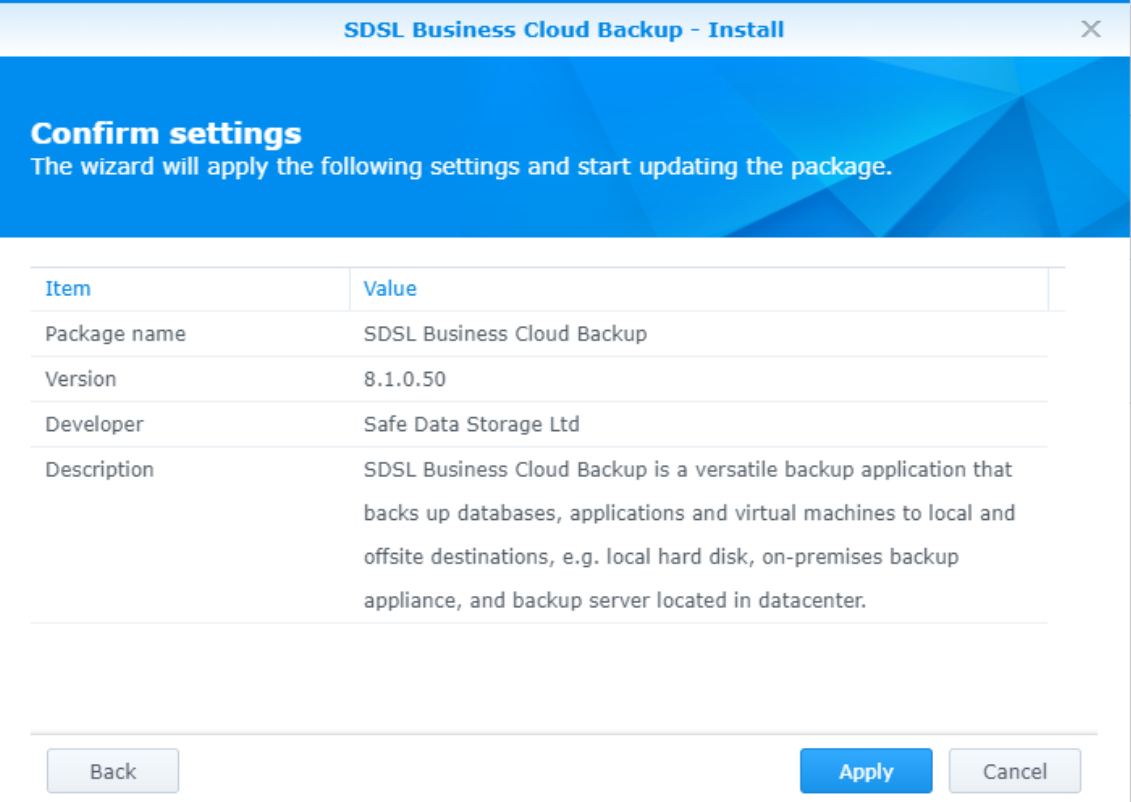Click the dialog title 'SDSL Business Cloud Backup - Install'
The image size is (1131, 802).
coord(563,30)
